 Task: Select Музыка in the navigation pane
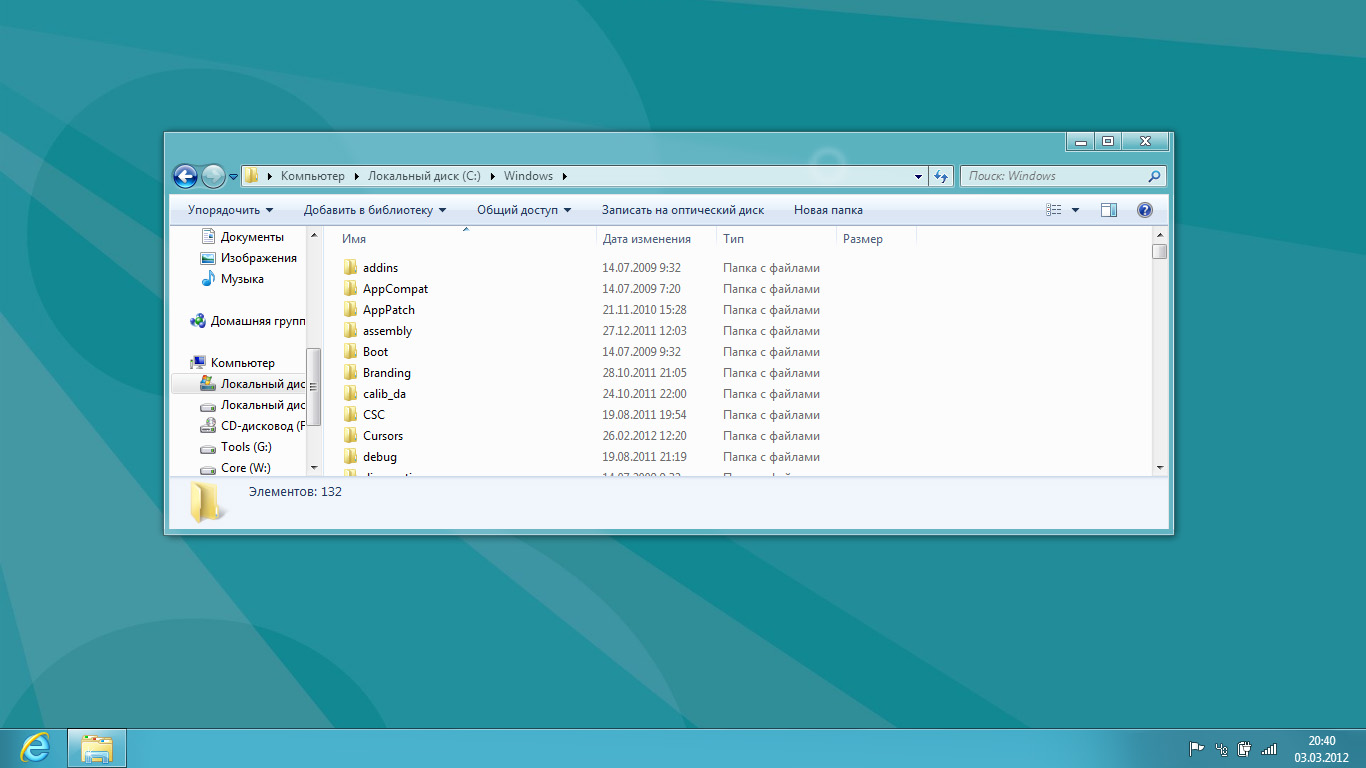pyautogui.click(x=242, y=279)
